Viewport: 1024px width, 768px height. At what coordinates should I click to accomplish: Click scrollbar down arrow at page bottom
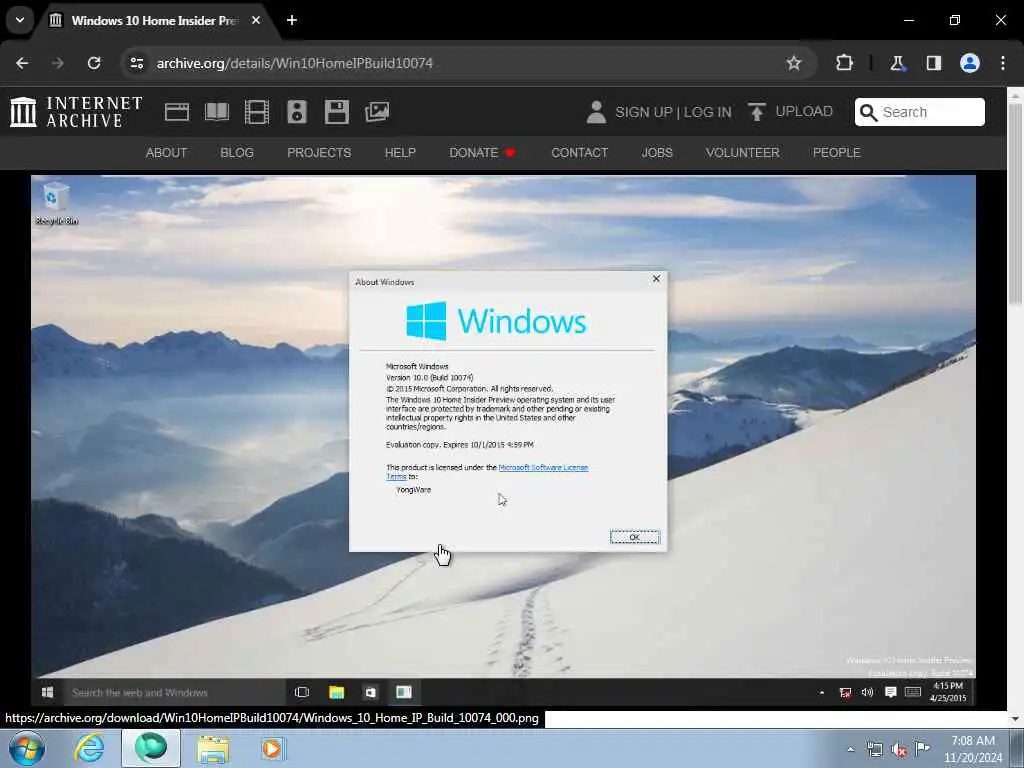coord(1015,718)
